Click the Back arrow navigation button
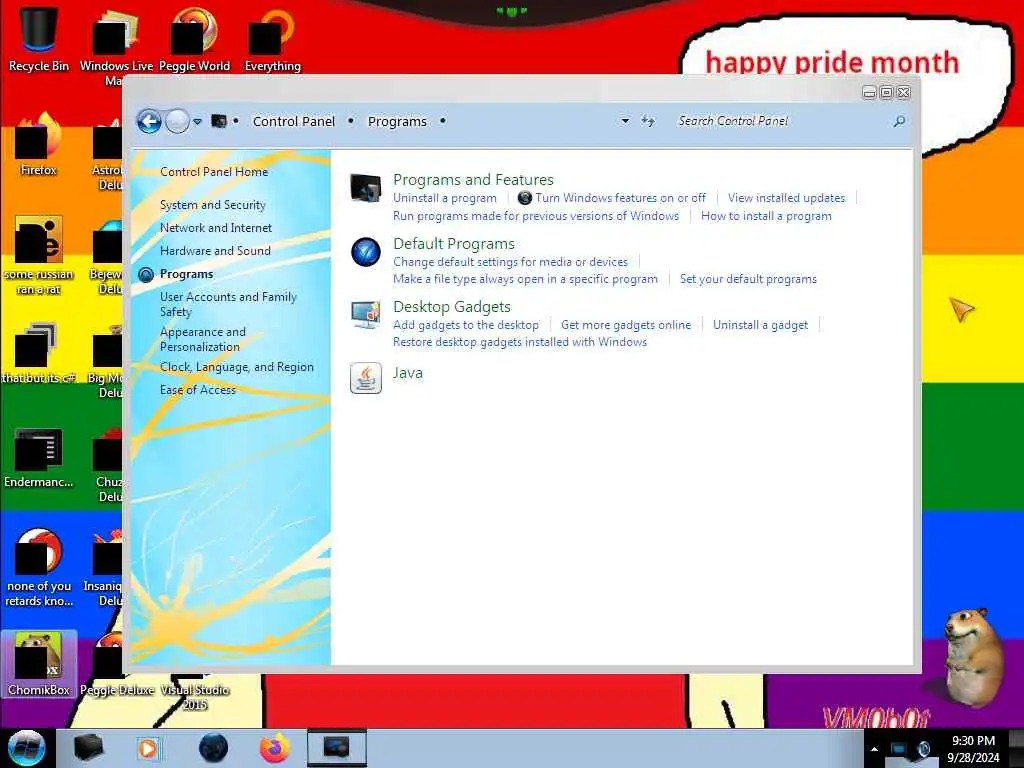The height and width of the screenshot is (768, 1024). pos(149,121)
